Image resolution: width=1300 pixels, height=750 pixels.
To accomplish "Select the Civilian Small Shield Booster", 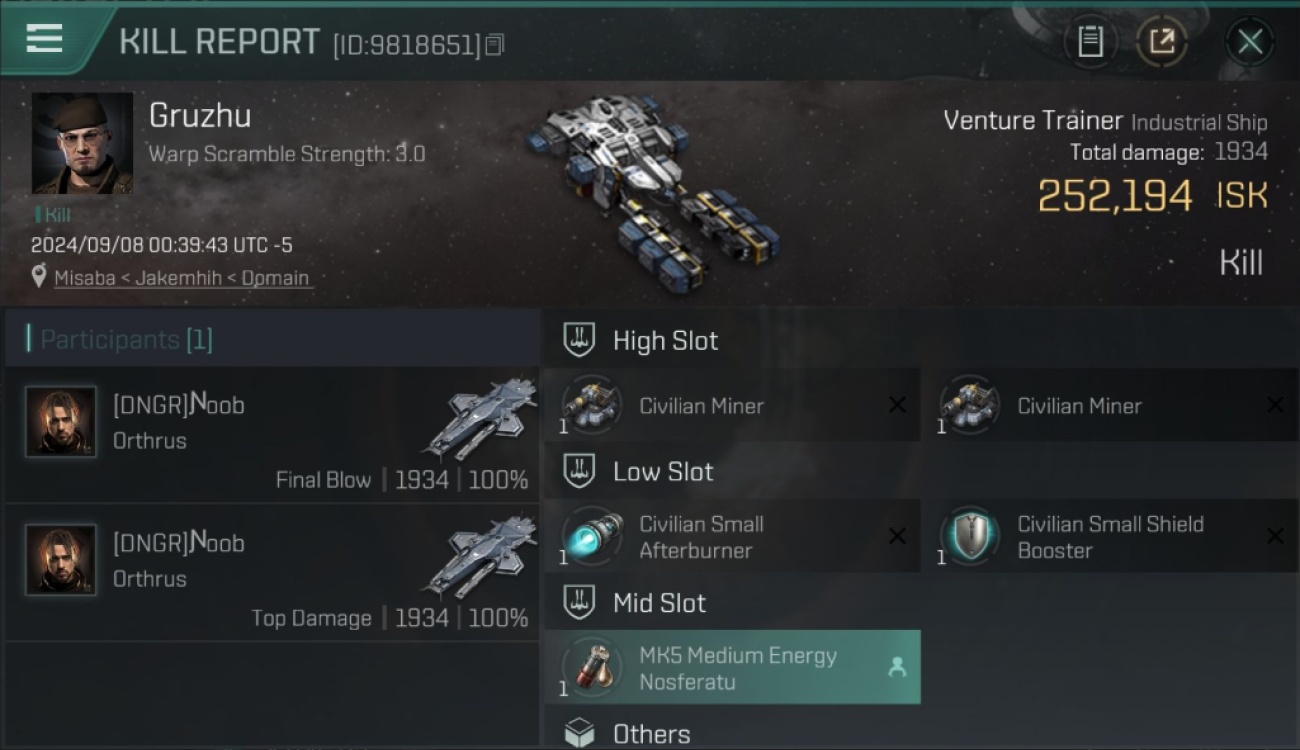I will pos(1110,536).
